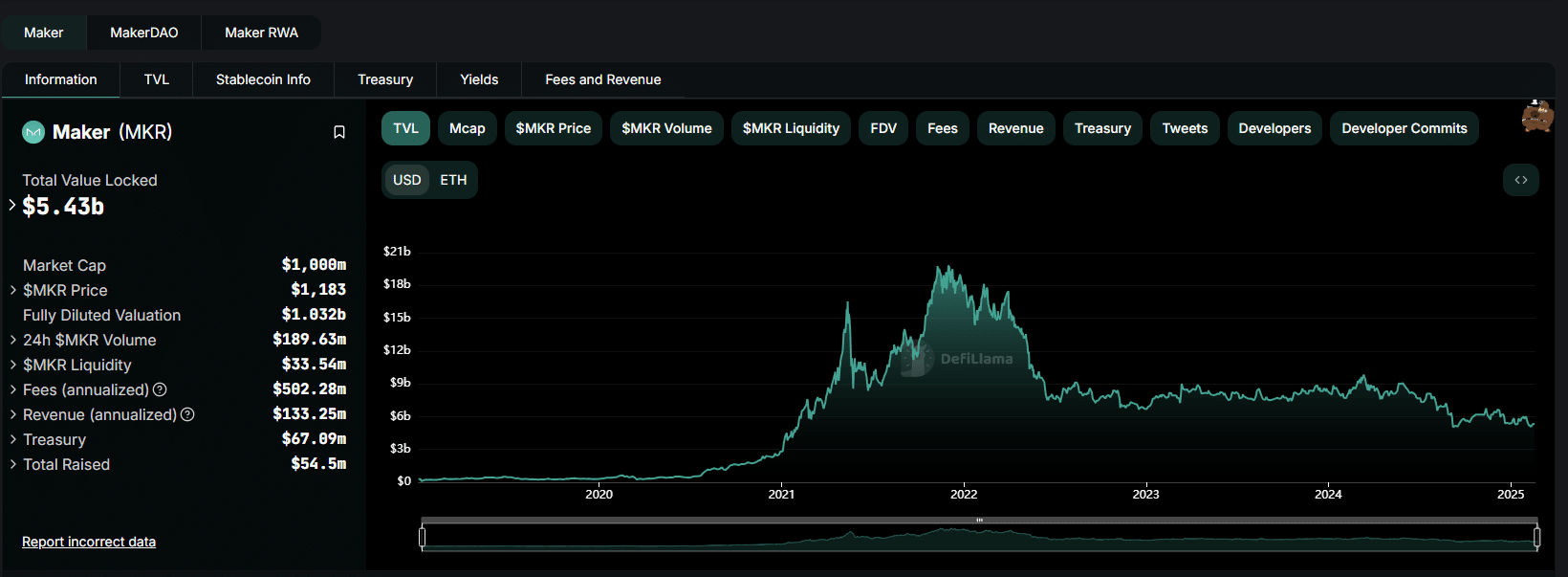Select the Maker top tab
The image size is (1568, 577).
tap(44, 33)
